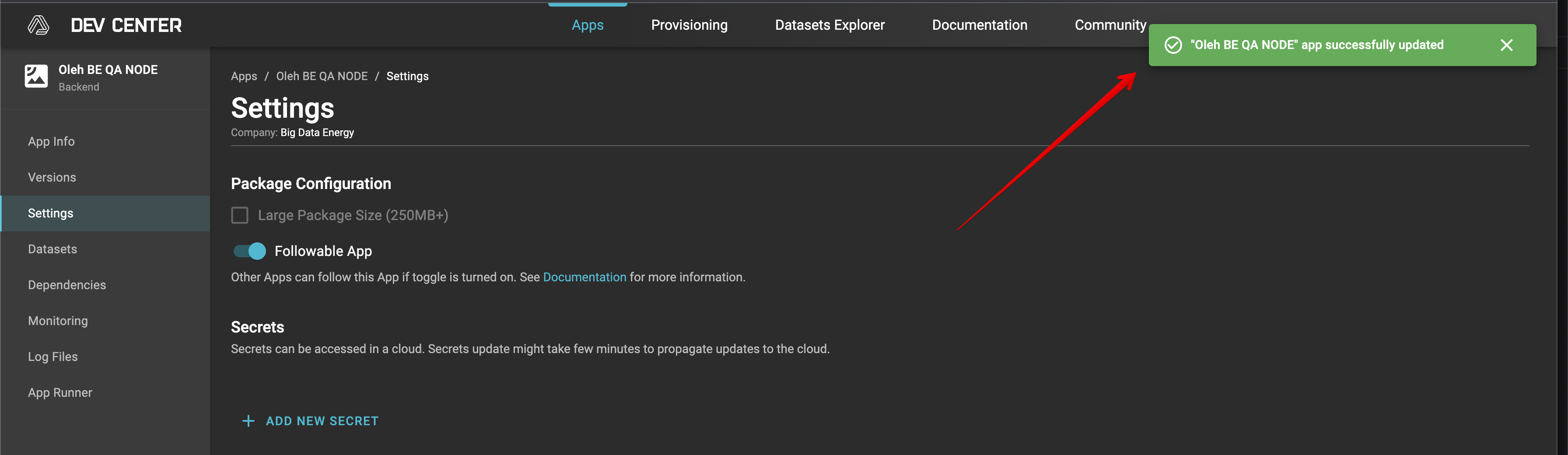The image size is (1568, 455).
Task: Click the Followable App label text
Action: tap(322, 251)
